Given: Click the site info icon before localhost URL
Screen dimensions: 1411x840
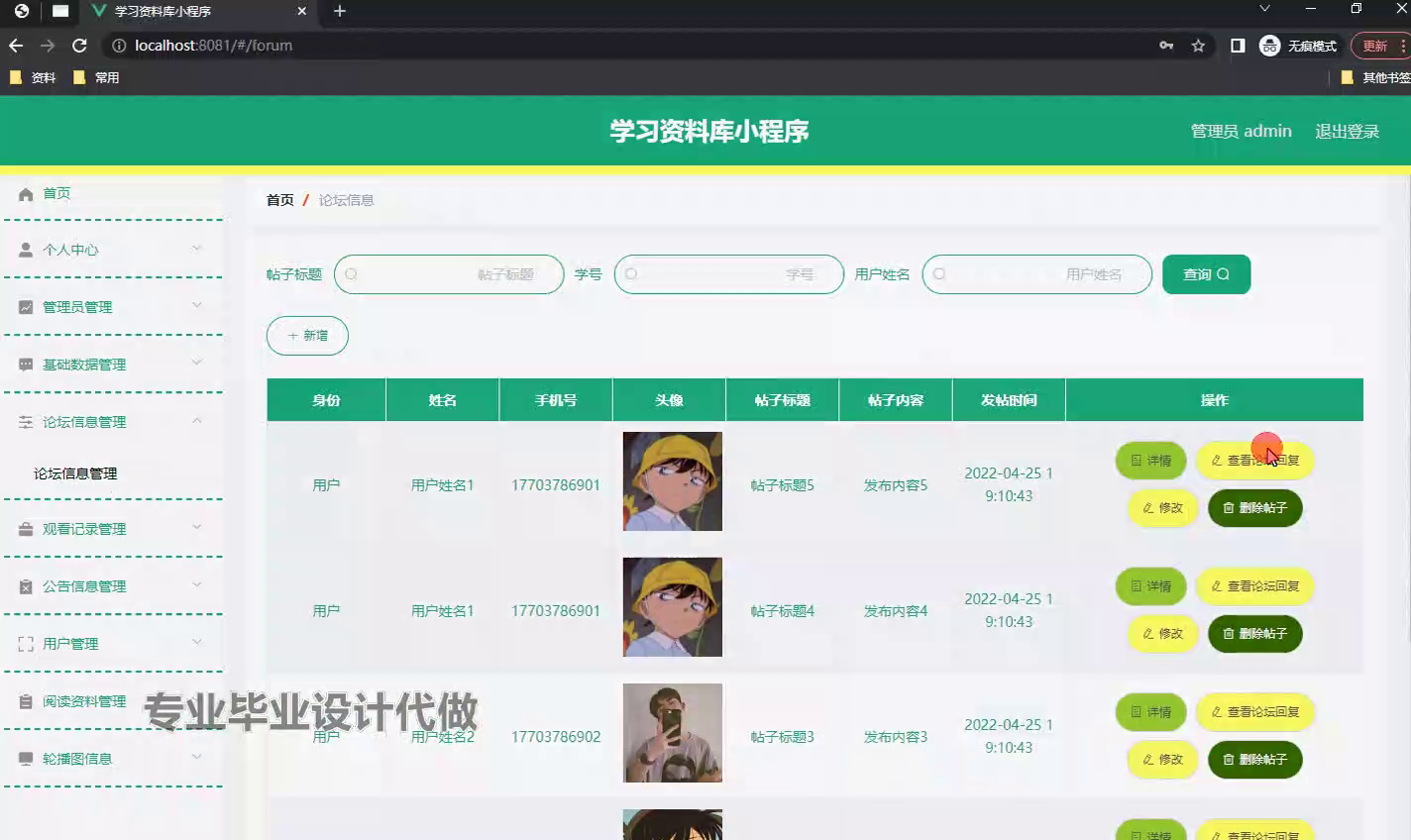Looking at the screenshot, I should [119, 46].
